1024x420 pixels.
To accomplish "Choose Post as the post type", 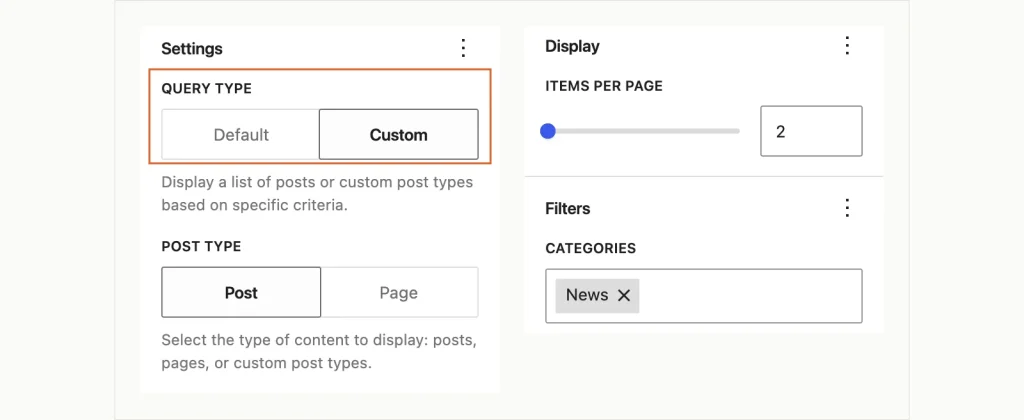I will (x=241, y=292).
